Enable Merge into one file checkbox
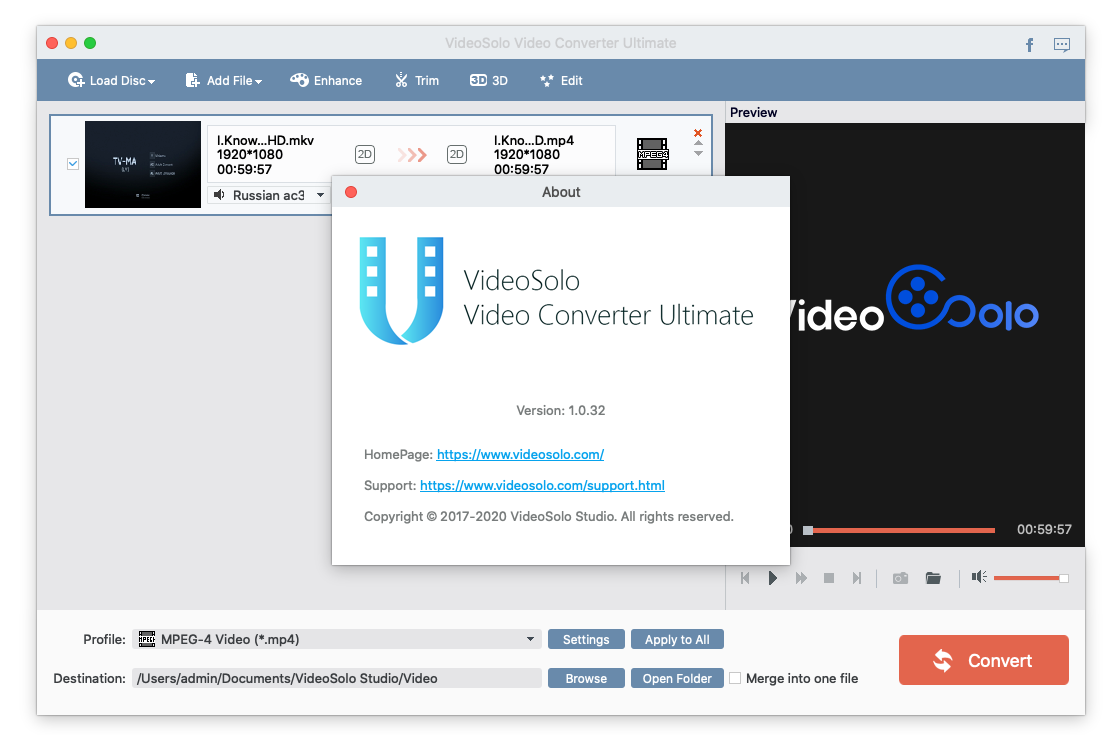This screenshot has width=1116, height=735. (736, 678)
